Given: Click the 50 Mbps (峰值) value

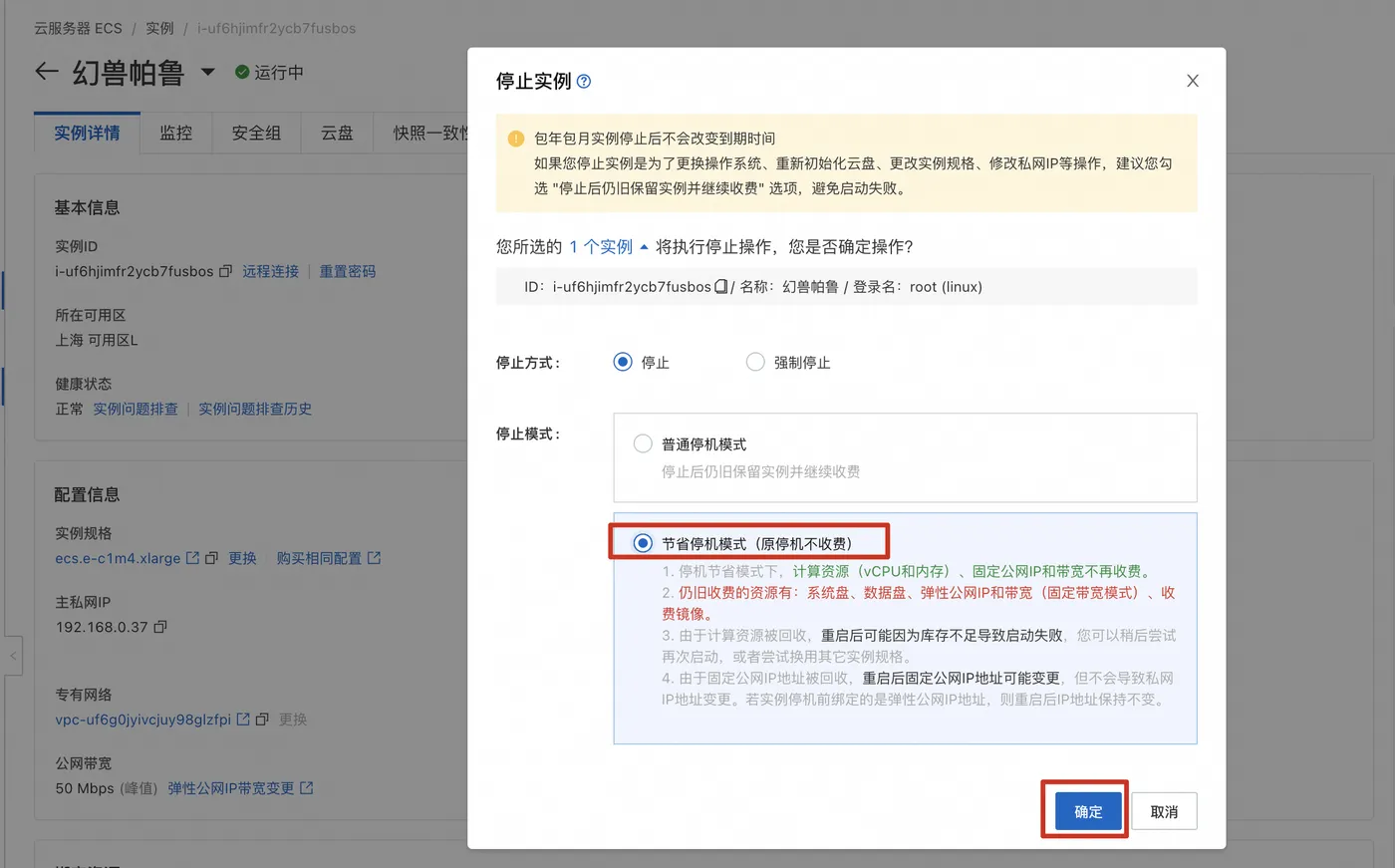Looking at the screenshot, I should (107, 788).
